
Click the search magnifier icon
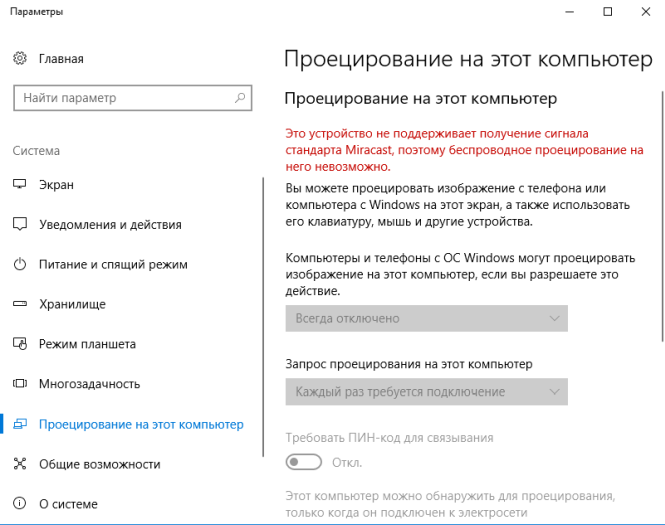point(240,98)
